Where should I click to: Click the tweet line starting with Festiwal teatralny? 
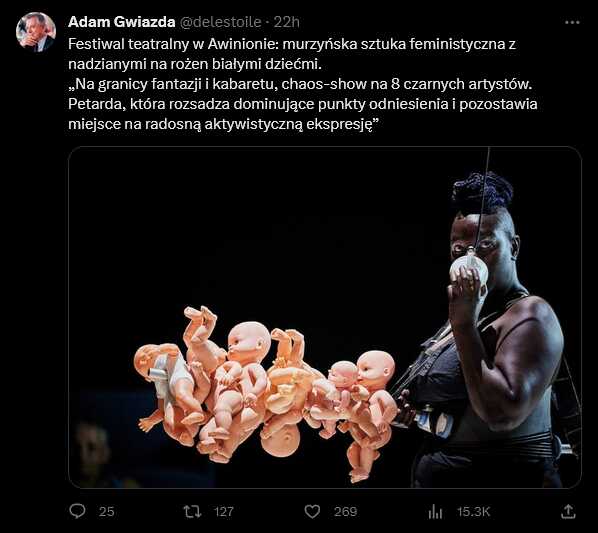pyautogui.click(x=292, y=44)
